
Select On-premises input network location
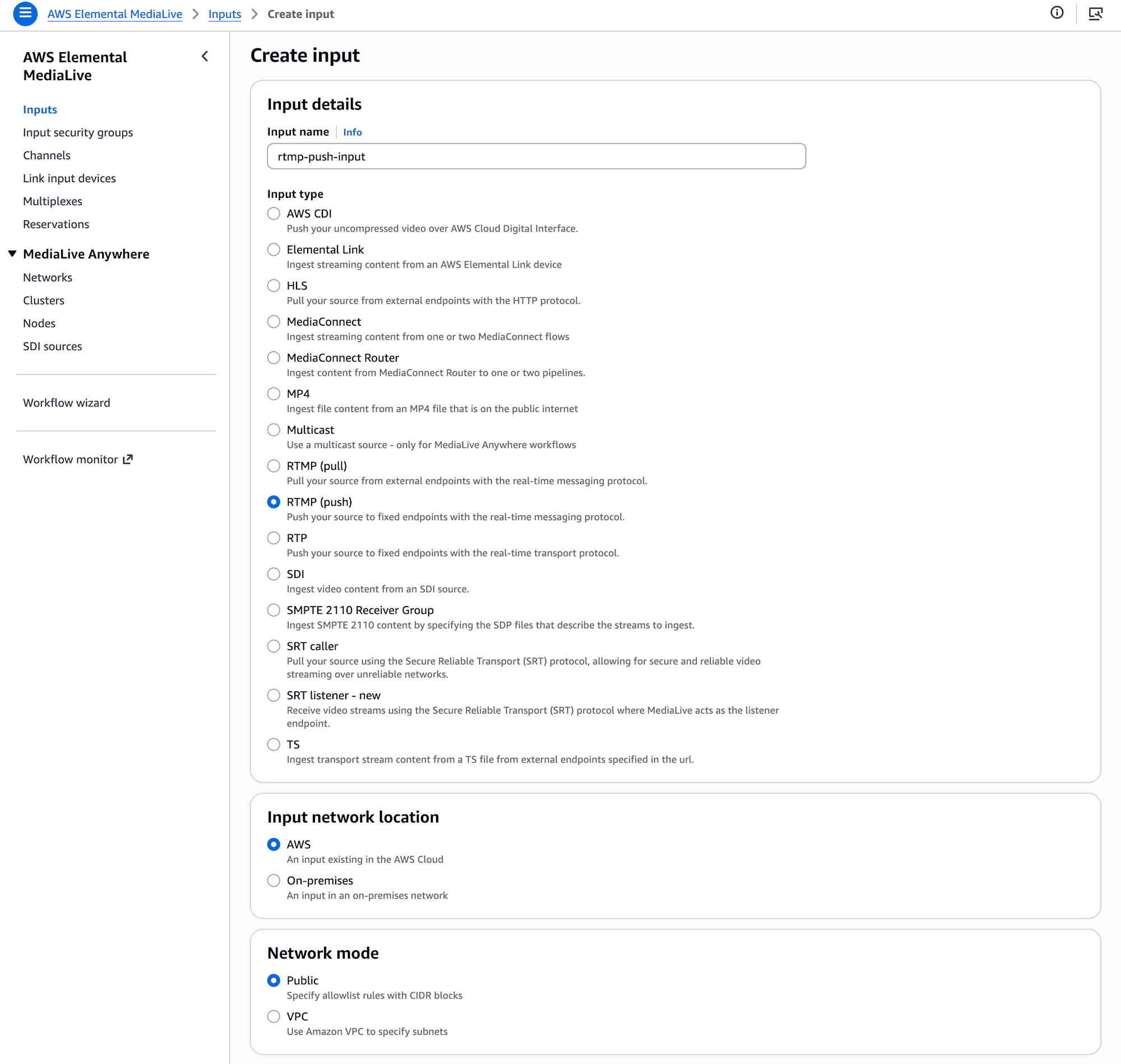(x=274, y=880)
